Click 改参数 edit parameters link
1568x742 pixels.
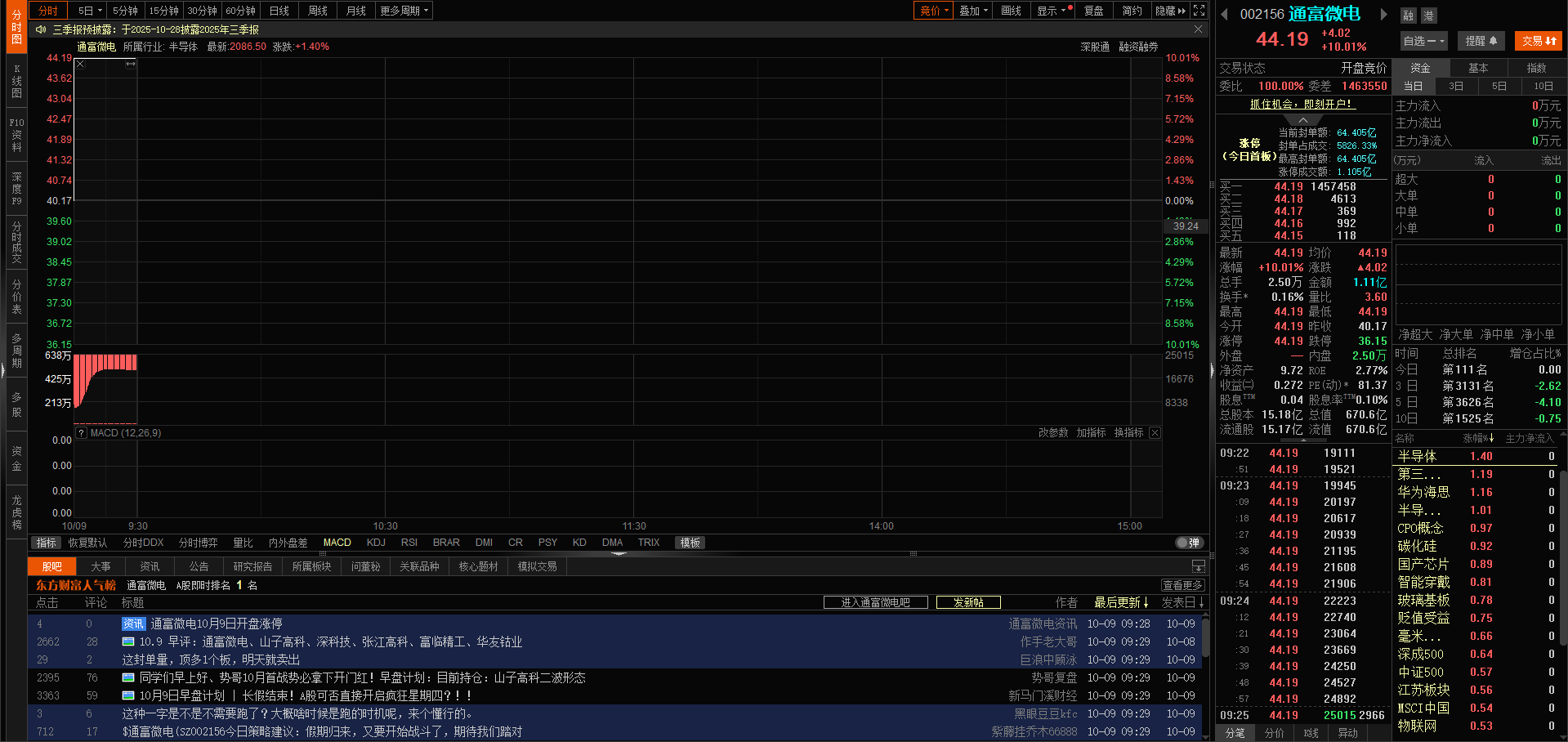point(1053,433)
